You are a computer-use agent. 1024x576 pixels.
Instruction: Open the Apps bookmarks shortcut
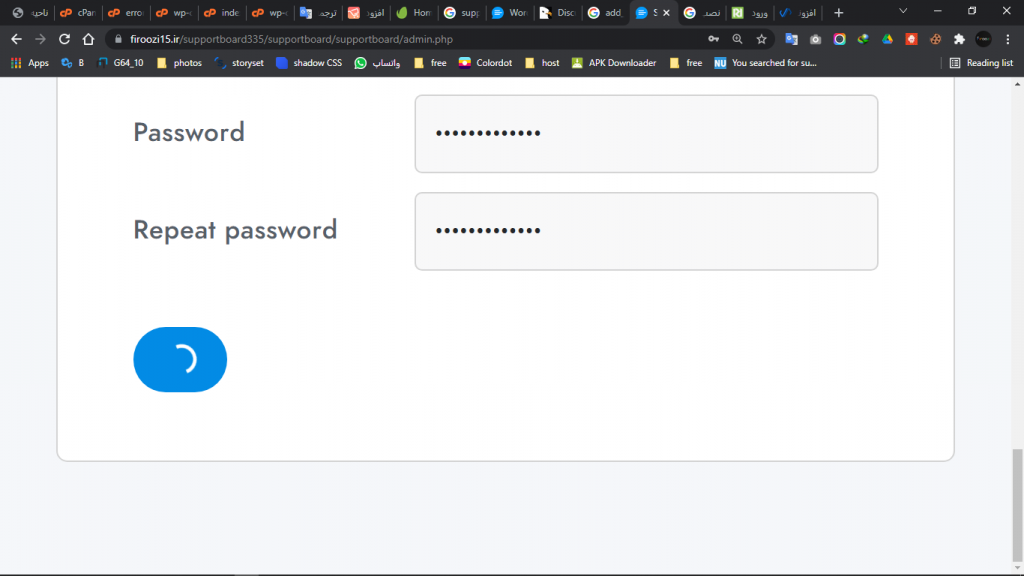pyautogui.click(x=30, y=63)
